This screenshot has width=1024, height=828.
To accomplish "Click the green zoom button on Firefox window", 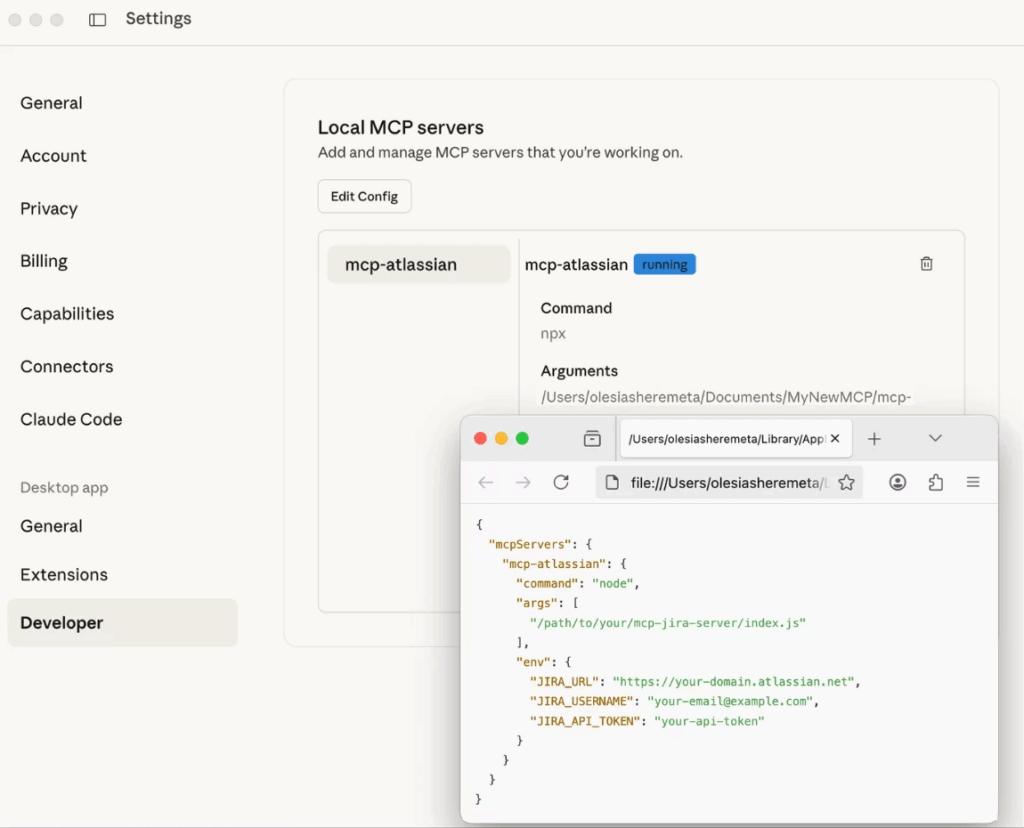I will [x=521, y=438].
